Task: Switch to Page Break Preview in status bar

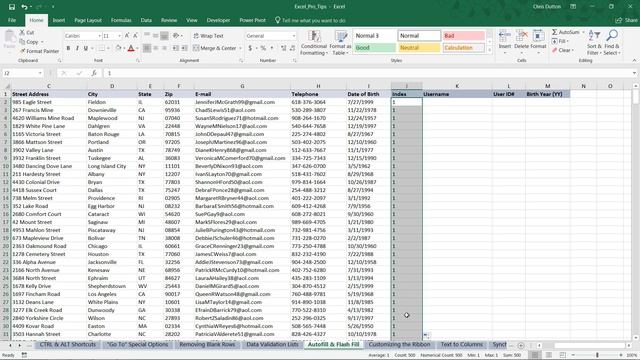Action: [562, 355]
